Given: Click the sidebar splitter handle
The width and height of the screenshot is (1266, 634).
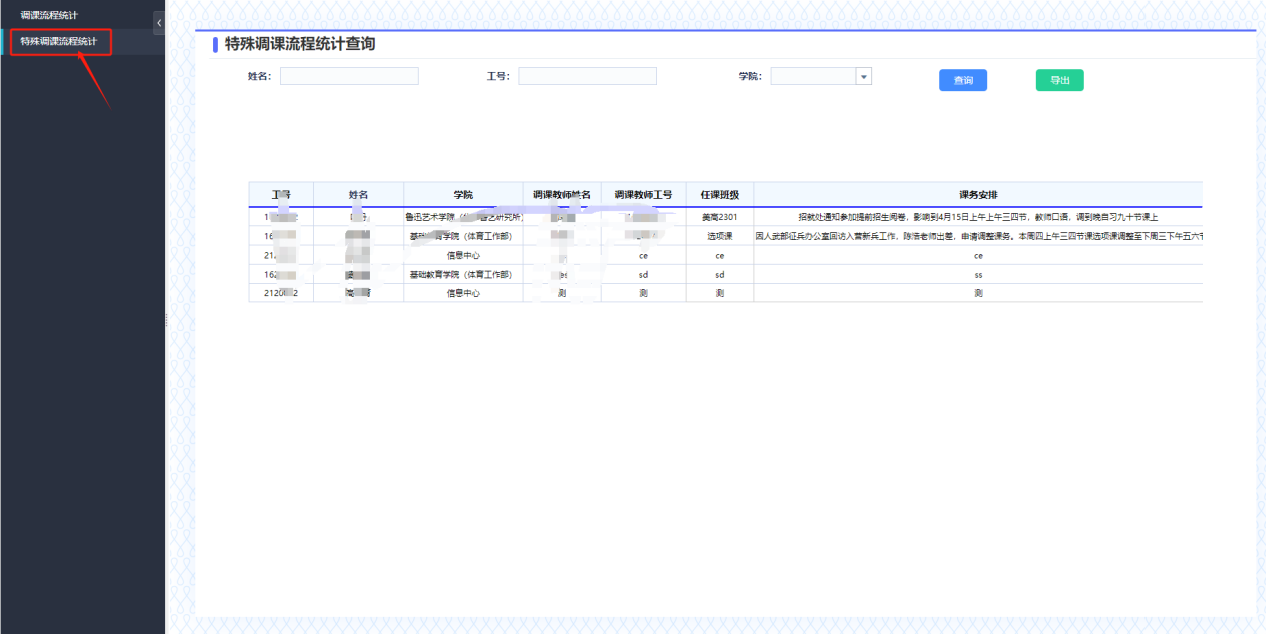Looking at the screenshot, I should [x=166, y=318].
